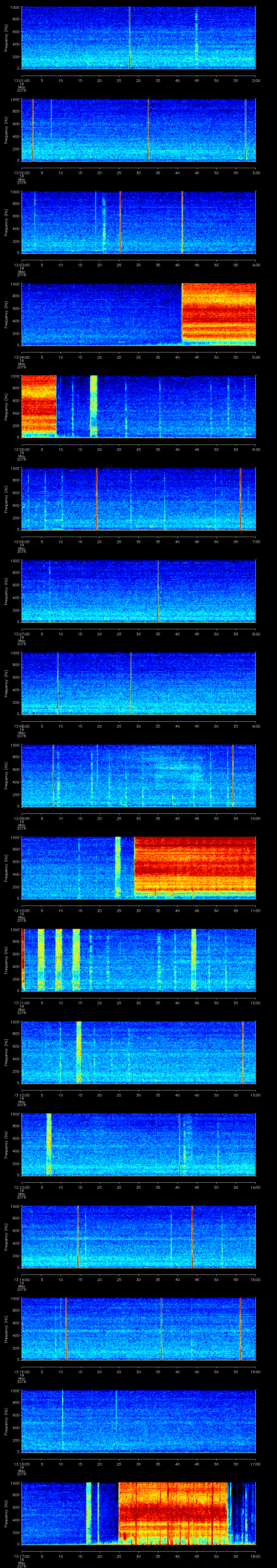Viewport: 277px width, 1568px height.
Task: Click the 13:03:00 start time label
Action: (x=22, y=265)
